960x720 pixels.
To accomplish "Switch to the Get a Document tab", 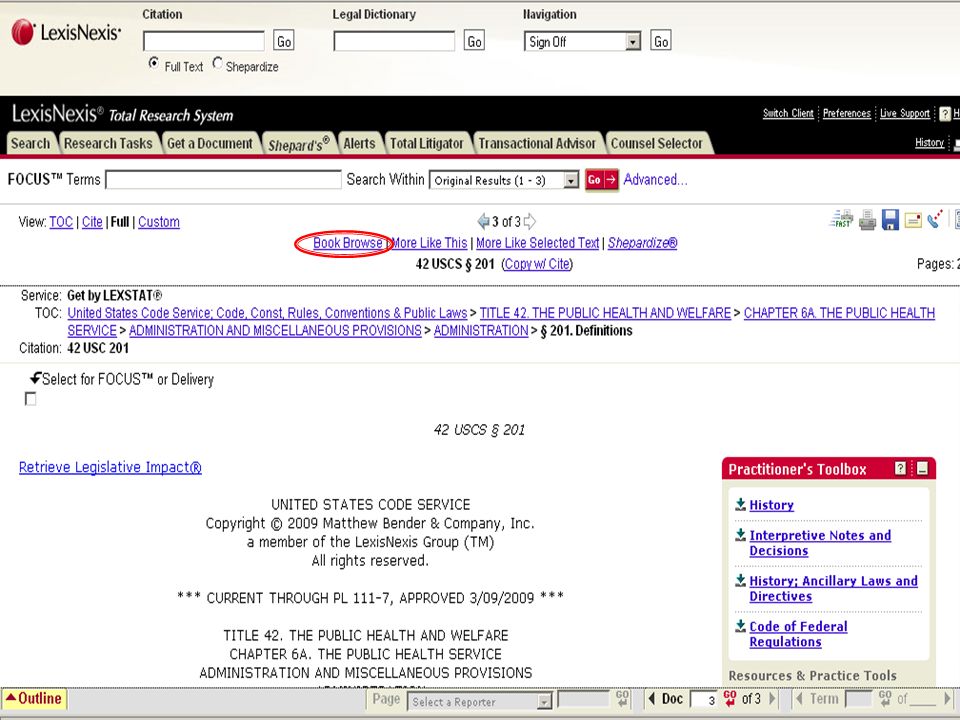I will (x=210, y=143).
